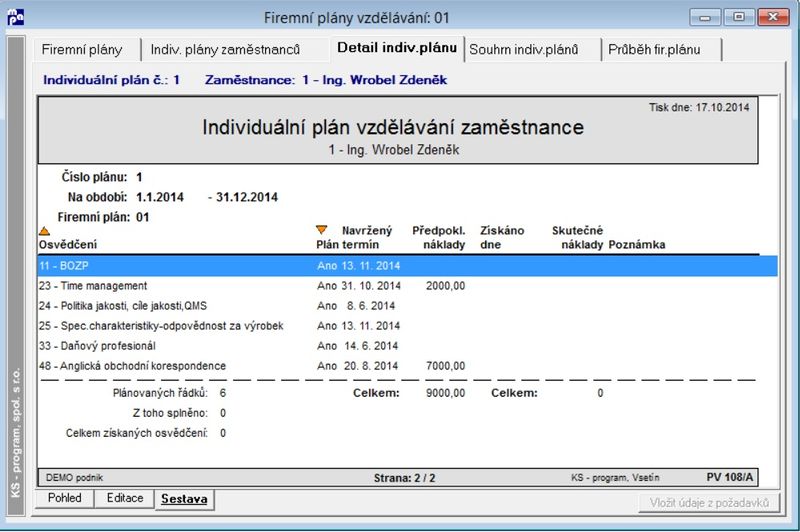Switch to the Pohled bottom tab
Viewport: 800px width, 532px height.
point(64,498)
